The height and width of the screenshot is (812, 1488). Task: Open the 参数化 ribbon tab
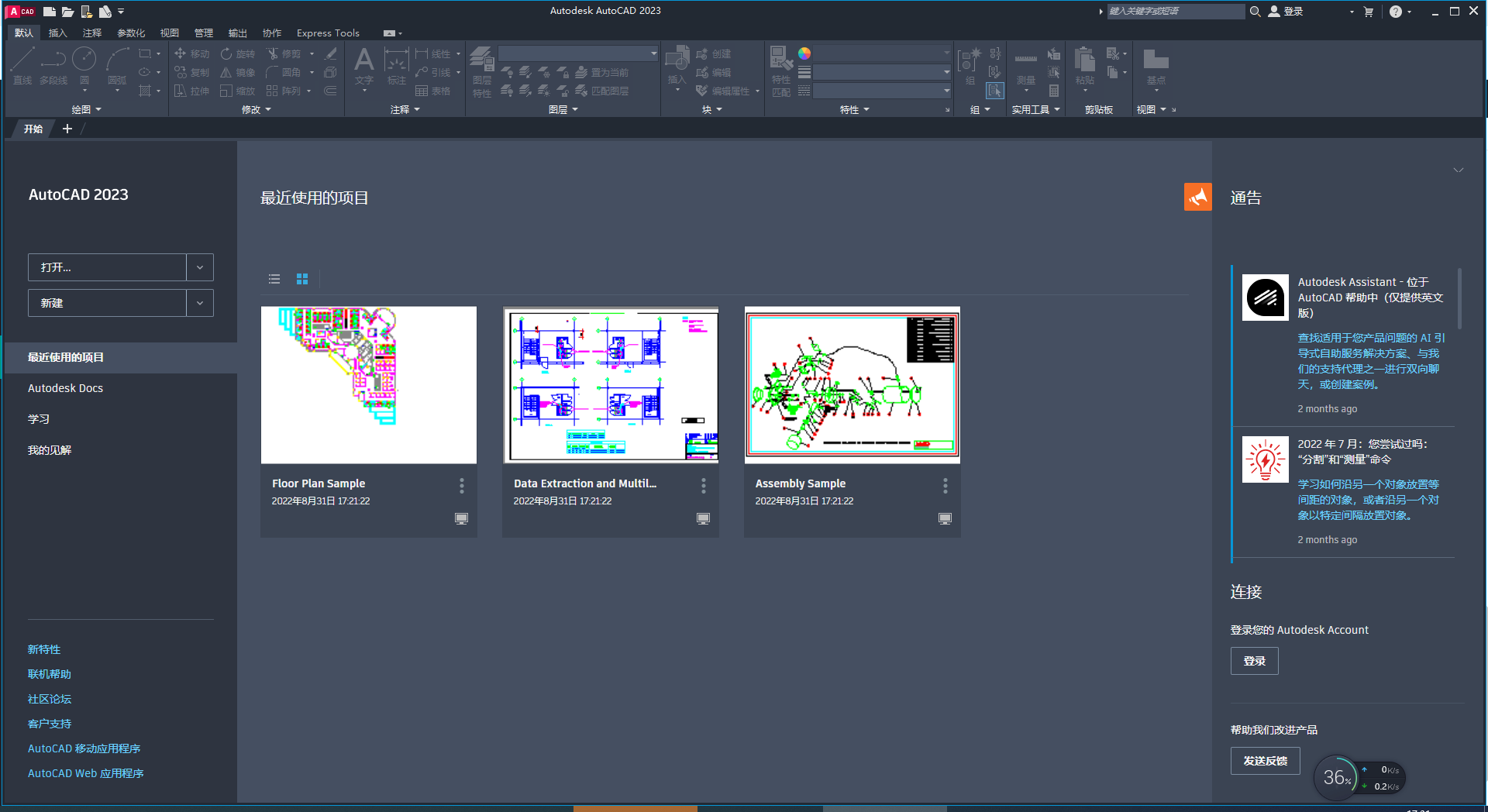pos(131,33)
